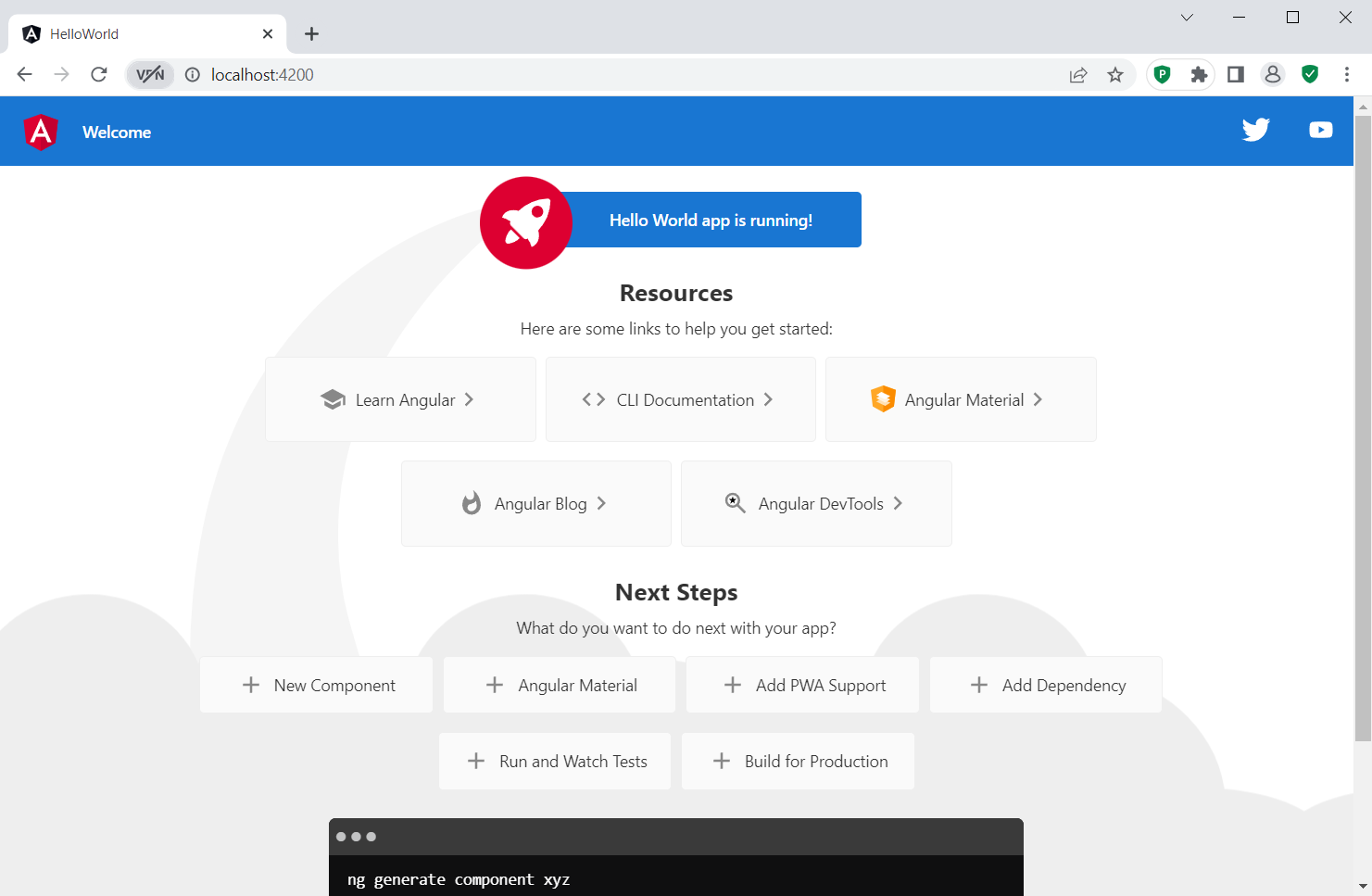Click the VPN badge in the address bar
Image resolution: width=1372 pixels, height=896 pixels.
pyautogui.click(x=150, y=75)
